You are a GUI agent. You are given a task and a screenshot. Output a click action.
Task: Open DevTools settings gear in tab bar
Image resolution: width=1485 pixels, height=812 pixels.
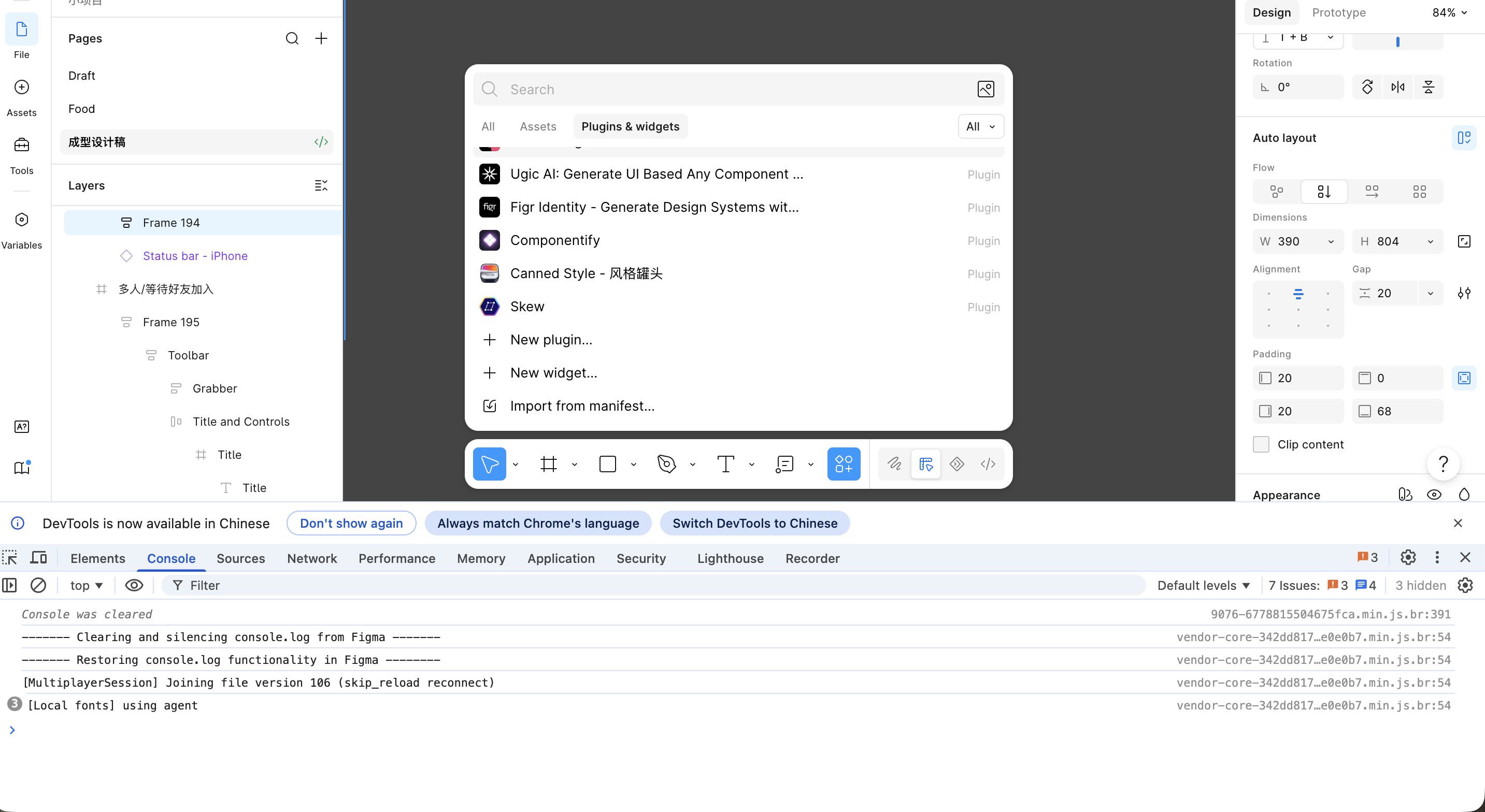(1408, 557)
